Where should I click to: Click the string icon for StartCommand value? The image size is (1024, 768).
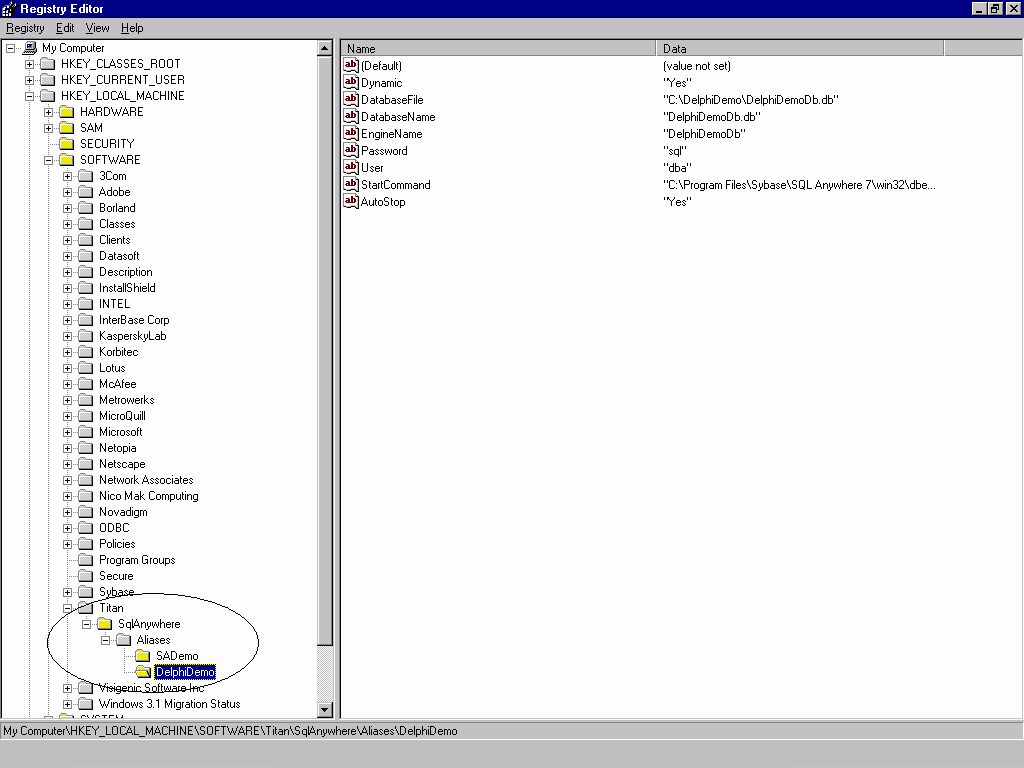[351, 185]
